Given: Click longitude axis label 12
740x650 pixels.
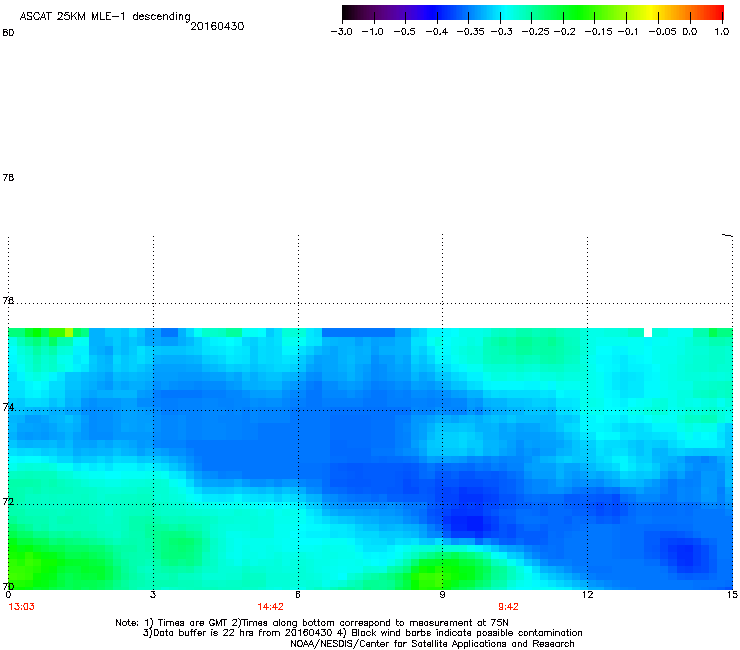Looking at the screenshot, I should [x=587, y=595].
